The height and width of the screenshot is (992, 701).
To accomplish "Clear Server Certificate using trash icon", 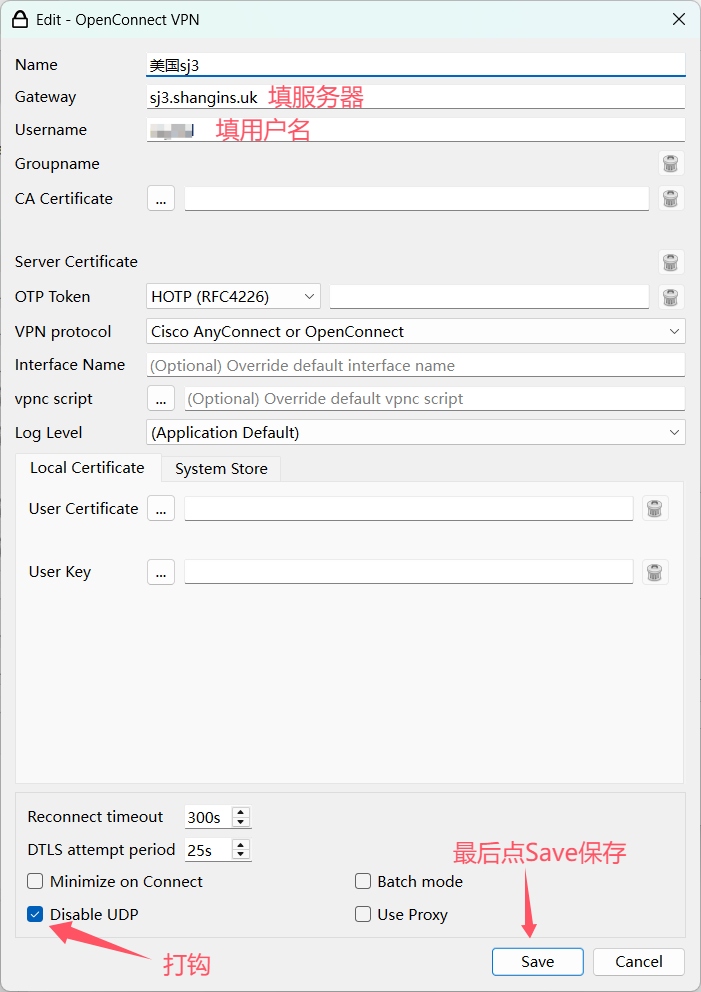I will [x=671, y=262].
